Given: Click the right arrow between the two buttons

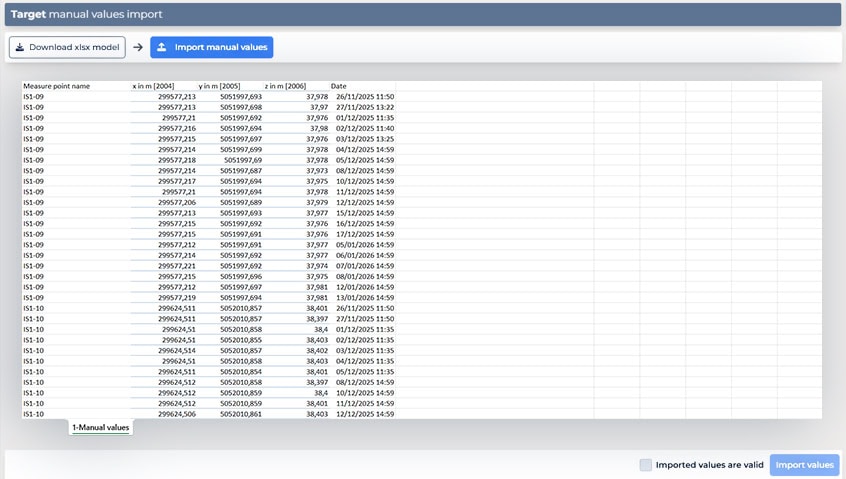Looking at the screenshot, I should click(138, 47).
